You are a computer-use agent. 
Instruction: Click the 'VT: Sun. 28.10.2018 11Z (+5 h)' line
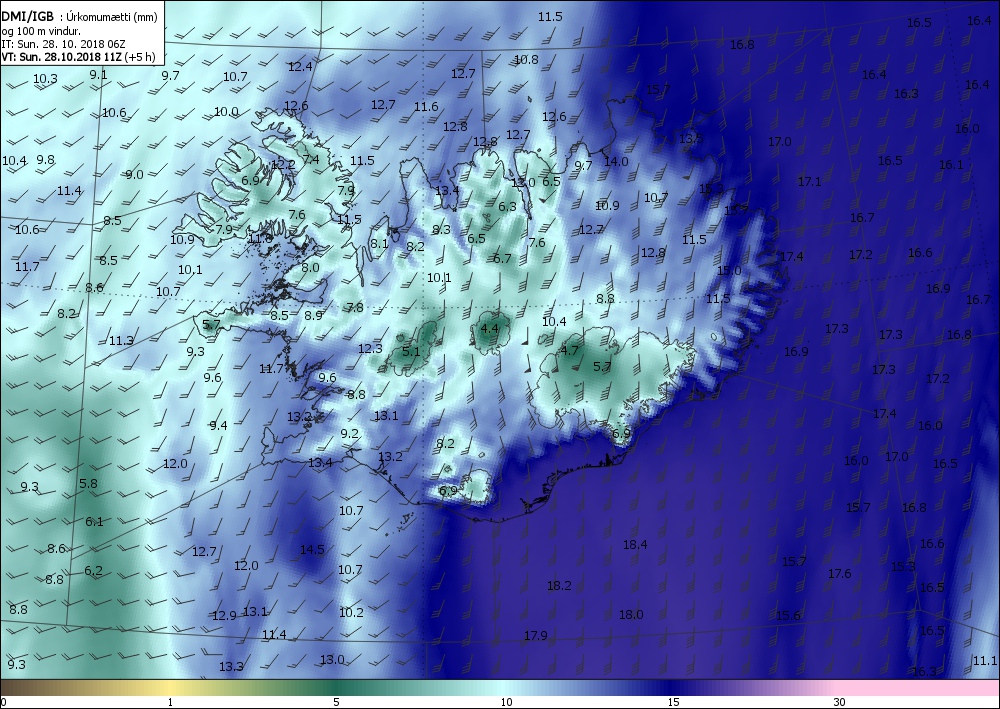click(x=78, y=56)
